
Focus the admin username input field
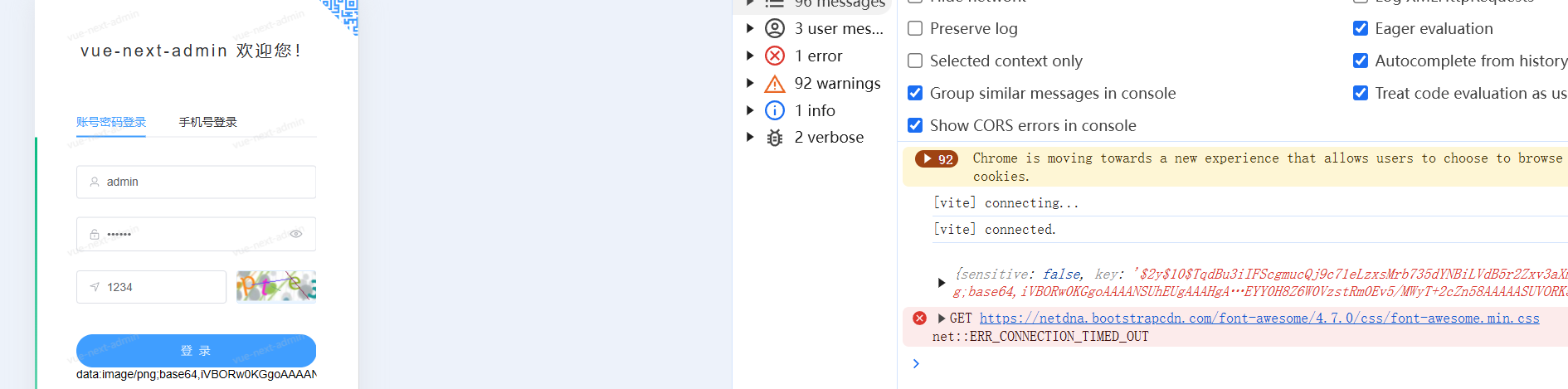(x=196, y=182)
